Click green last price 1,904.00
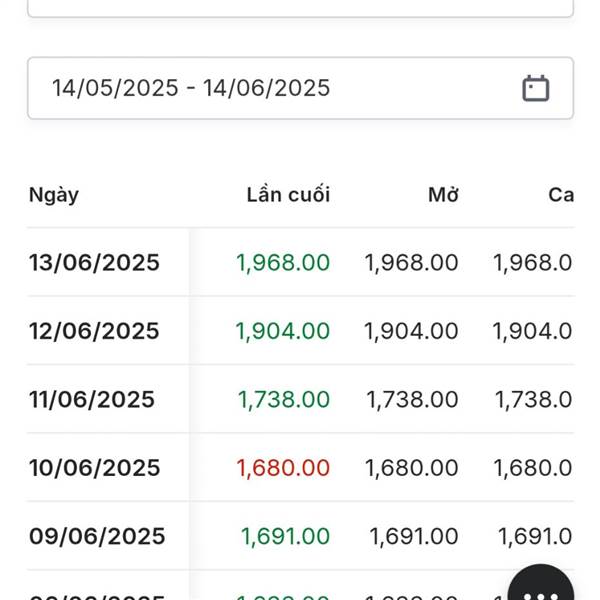The image size is (600, 600). click(282, 331)
